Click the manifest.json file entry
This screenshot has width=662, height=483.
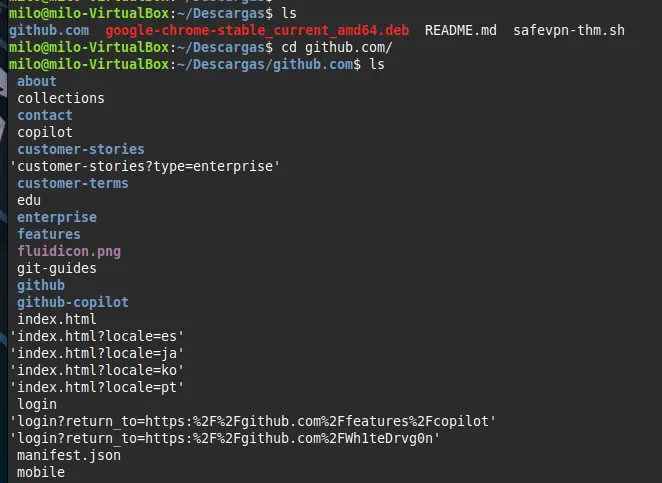[x=69, y=455]
